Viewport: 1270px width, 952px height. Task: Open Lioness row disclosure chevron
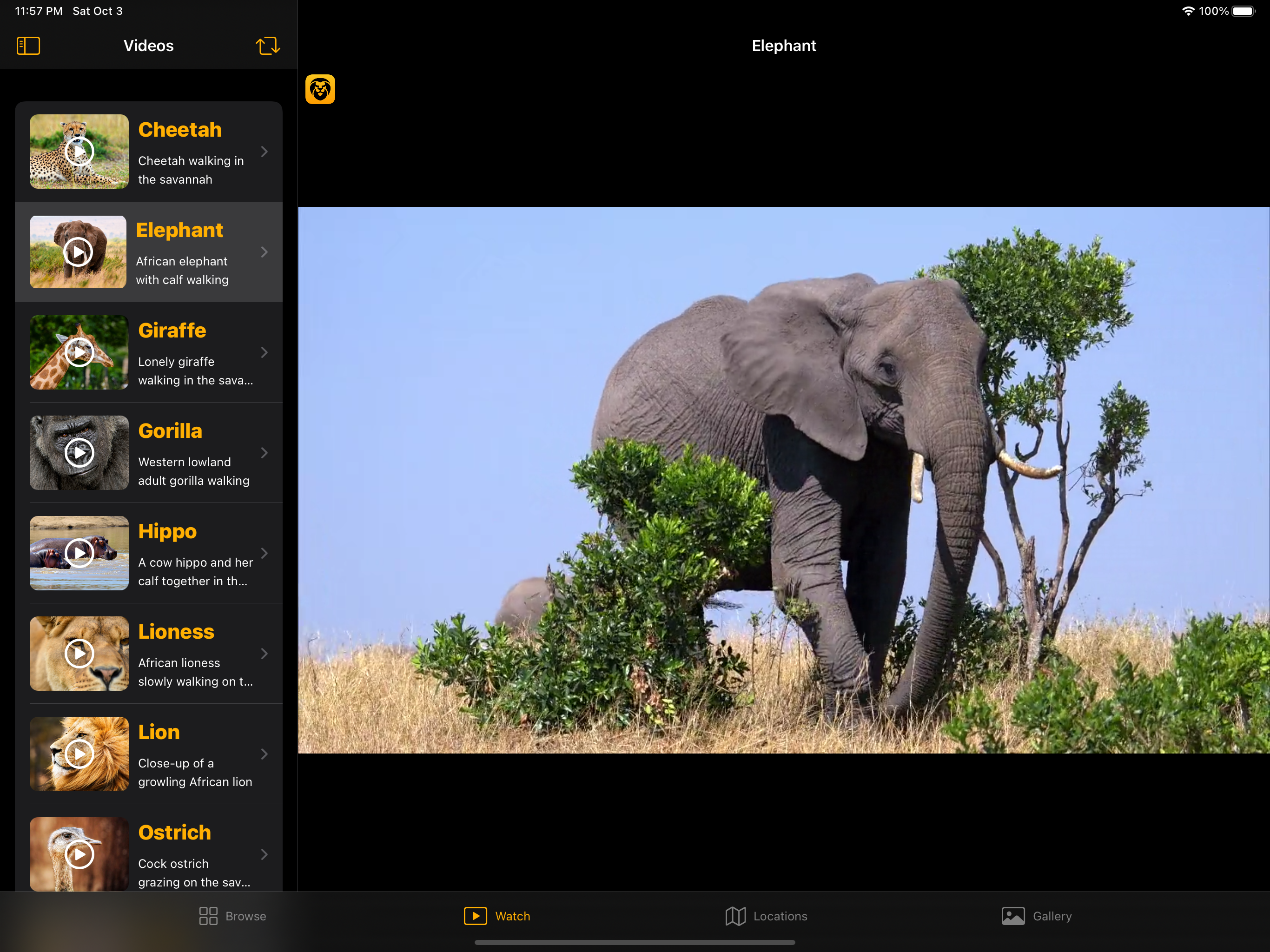pos(264,654)
